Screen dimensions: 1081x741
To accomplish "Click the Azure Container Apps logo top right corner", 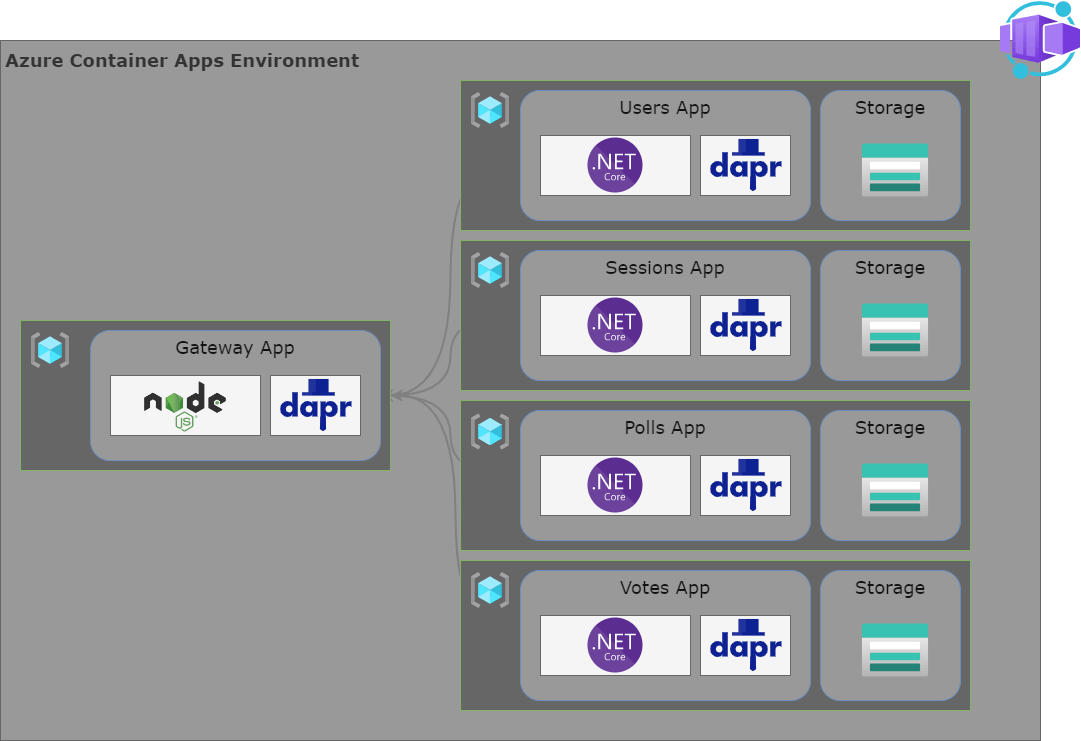I will click(x=1037, y=38).
